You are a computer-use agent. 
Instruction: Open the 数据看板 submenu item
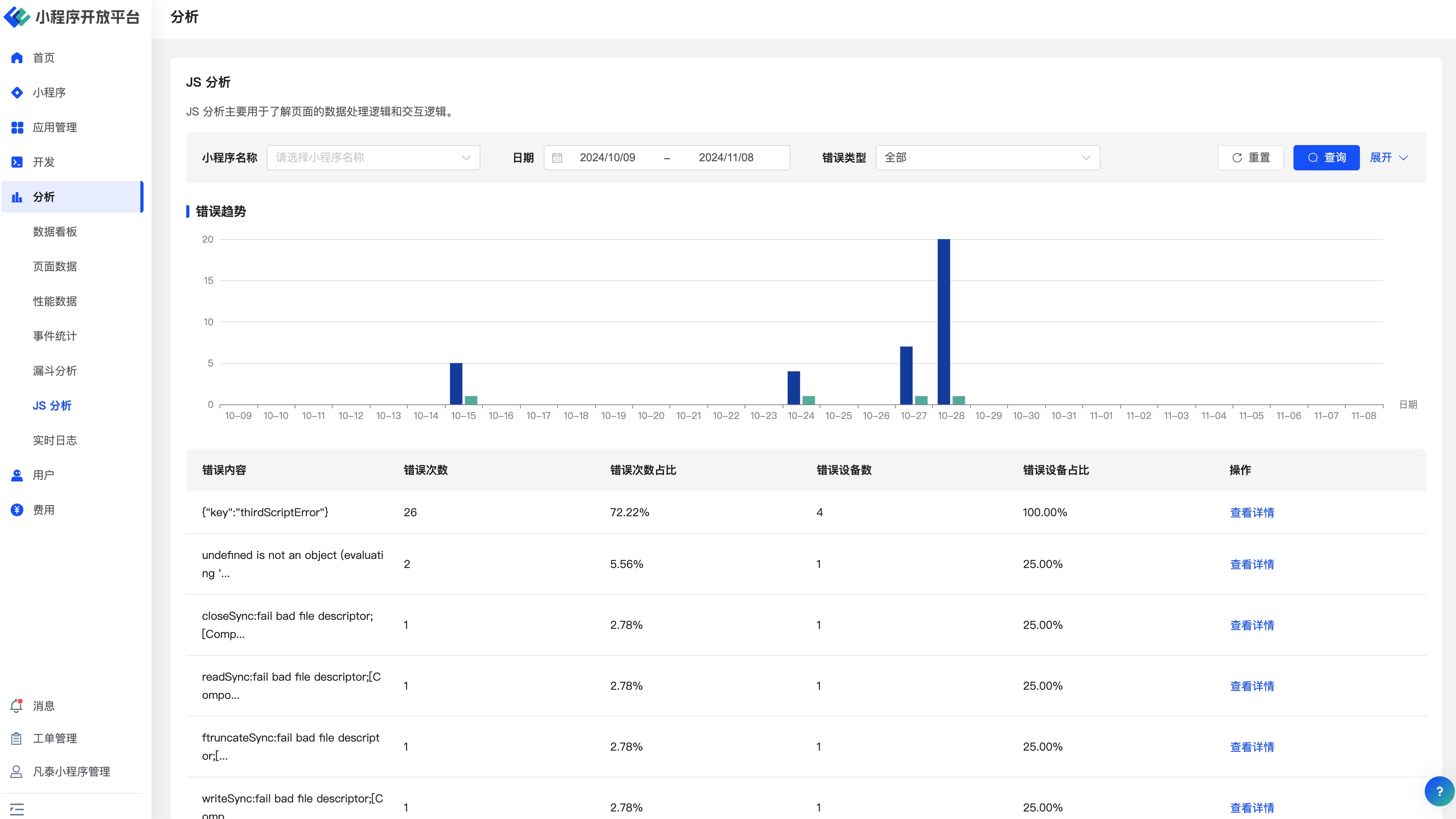point(55,232)
